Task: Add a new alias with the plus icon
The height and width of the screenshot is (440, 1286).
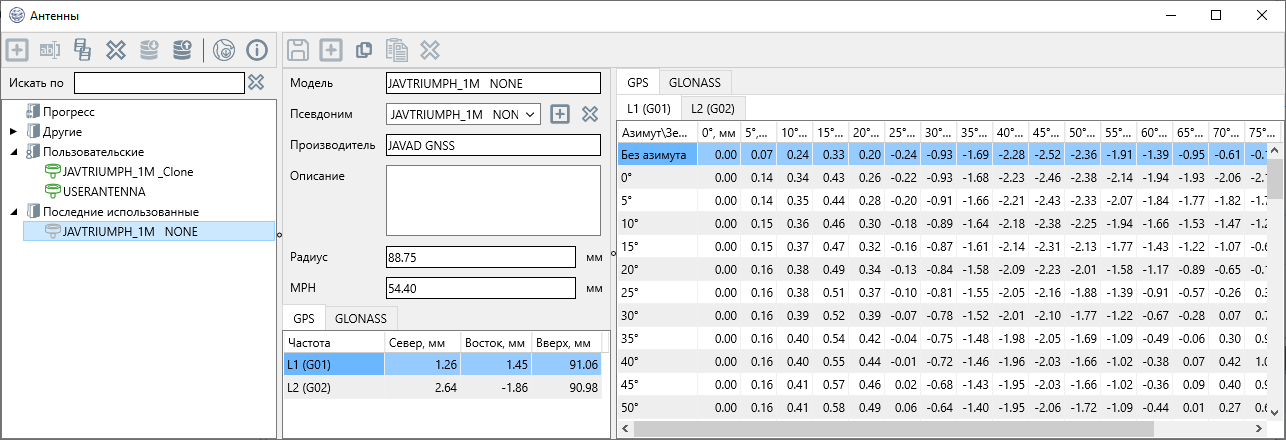Action: [560, 114]
